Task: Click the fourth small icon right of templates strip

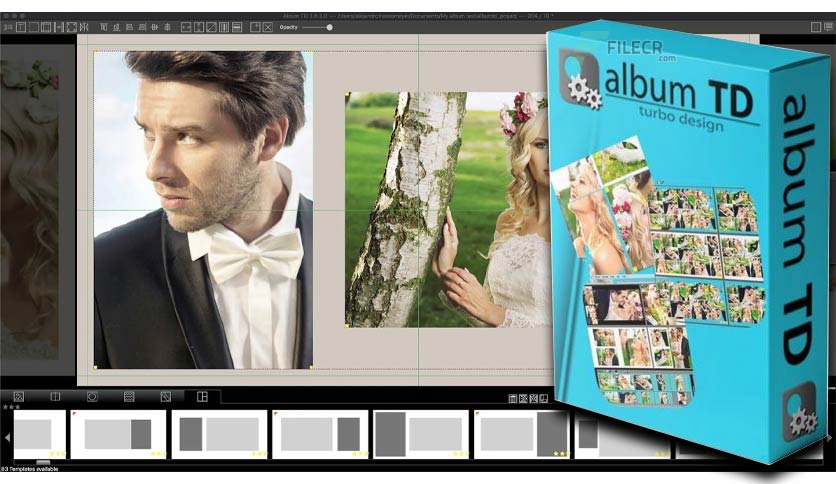Action: click(x=543, y=398)
